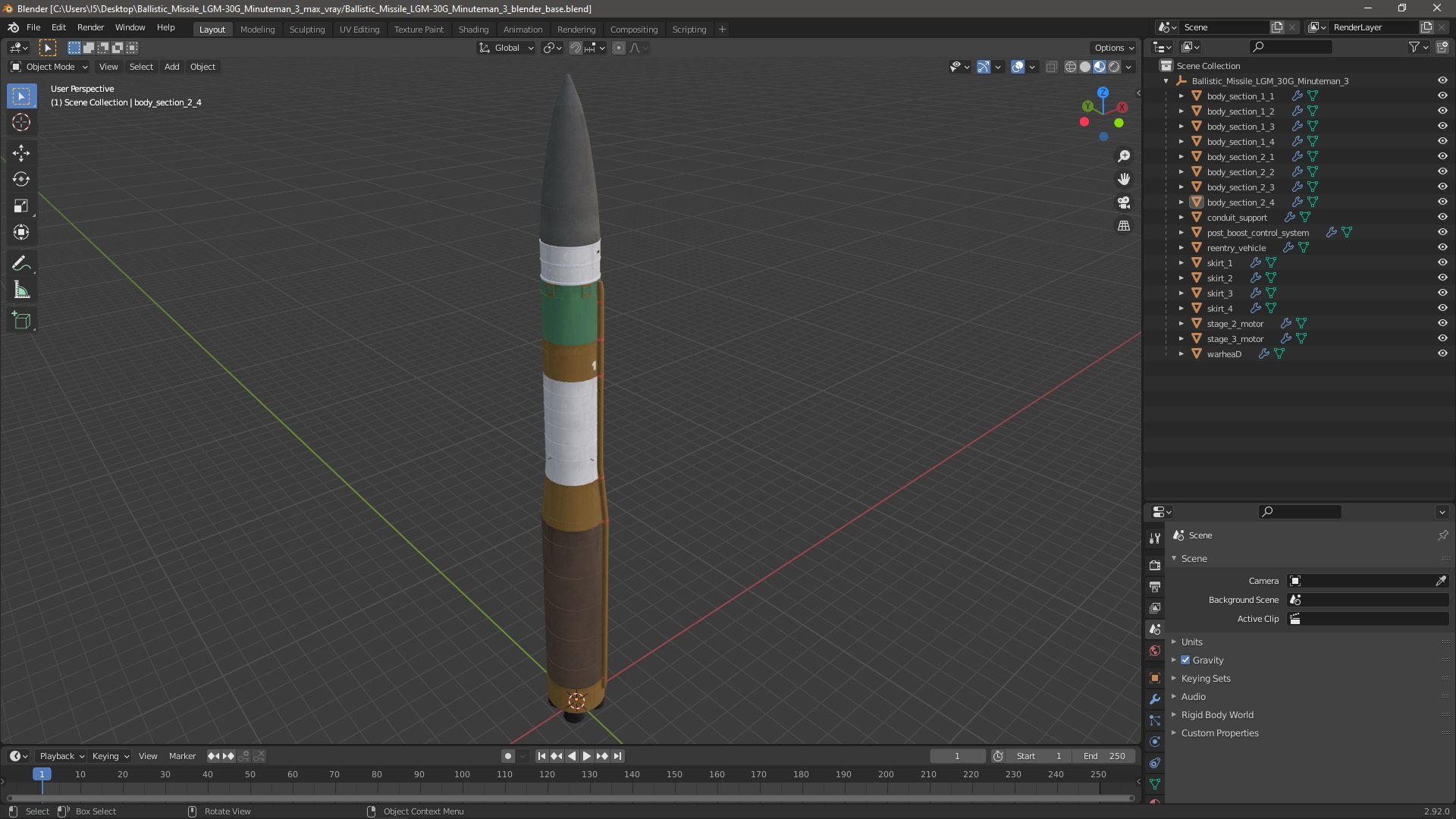Open Global transform orientation dropdown

point(506,48)
